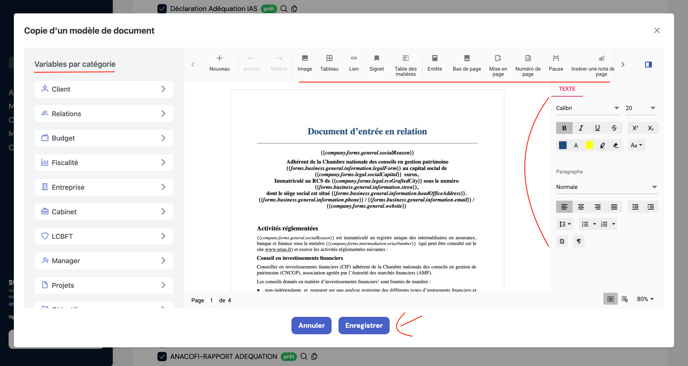Image resolution: width=688 pixels, height=366 pixels.
Task: Open the Normale paragraph style dropdown
Action: coord(606,187)
